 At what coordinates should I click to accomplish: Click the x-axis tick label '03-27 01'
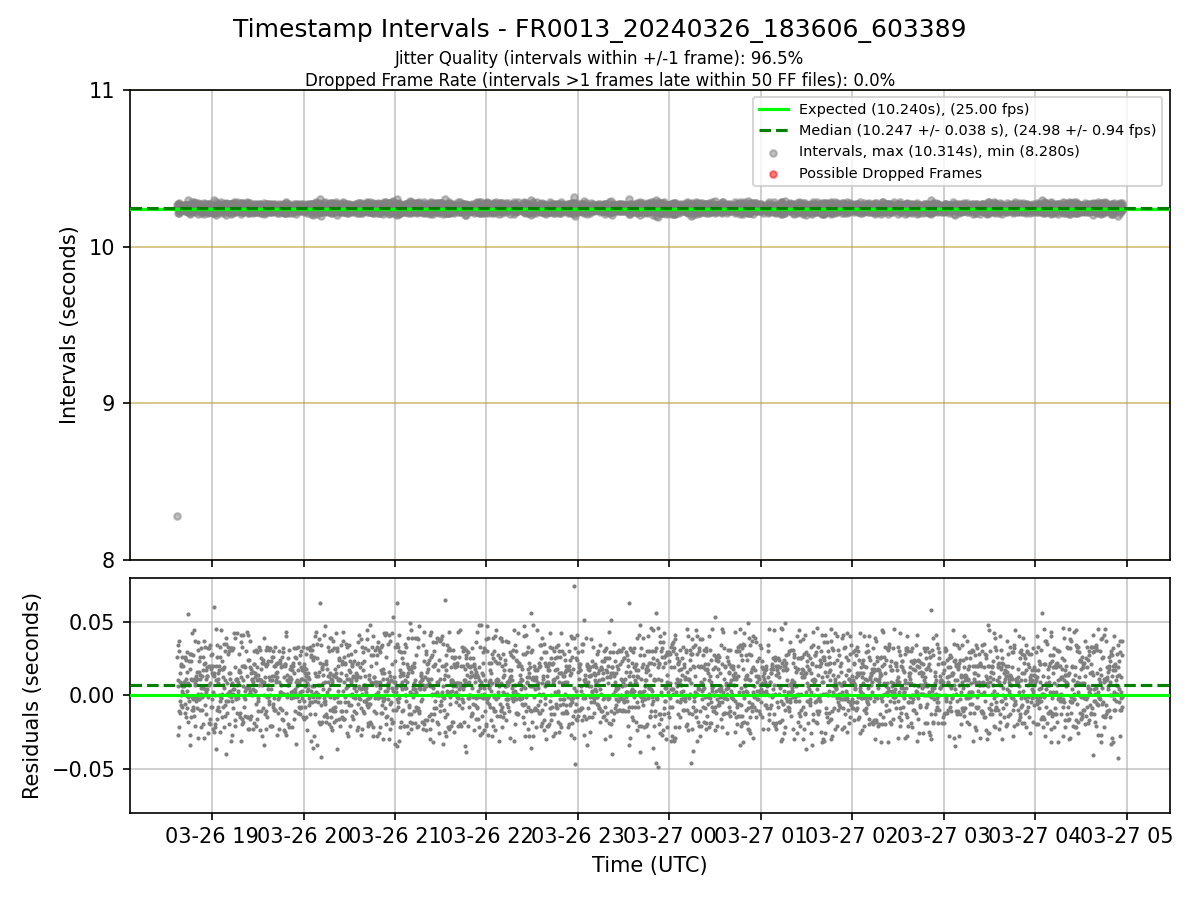point(760,836)
